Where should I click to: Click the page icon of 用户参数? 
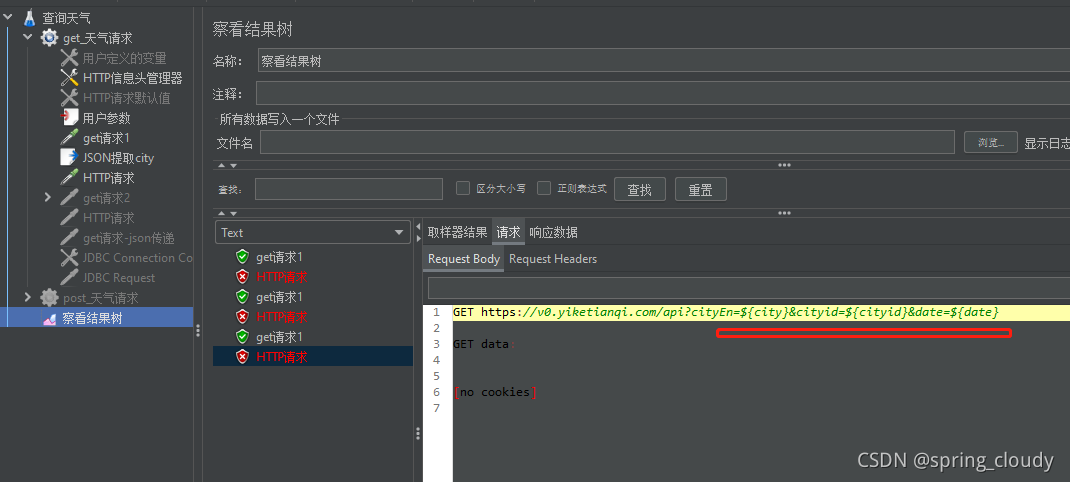pyautogui.click(x=70, y=118)
